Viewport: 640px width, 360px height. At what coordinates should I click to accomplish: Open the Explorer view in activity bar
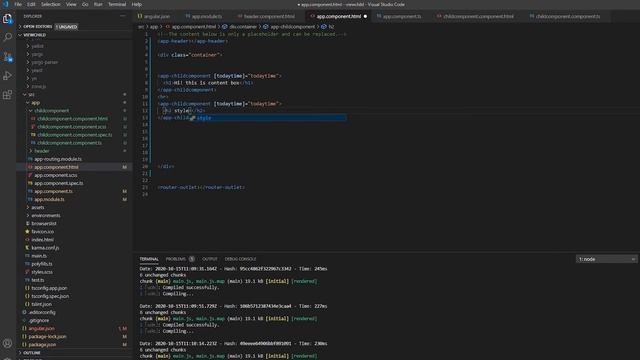click(7, 19)
